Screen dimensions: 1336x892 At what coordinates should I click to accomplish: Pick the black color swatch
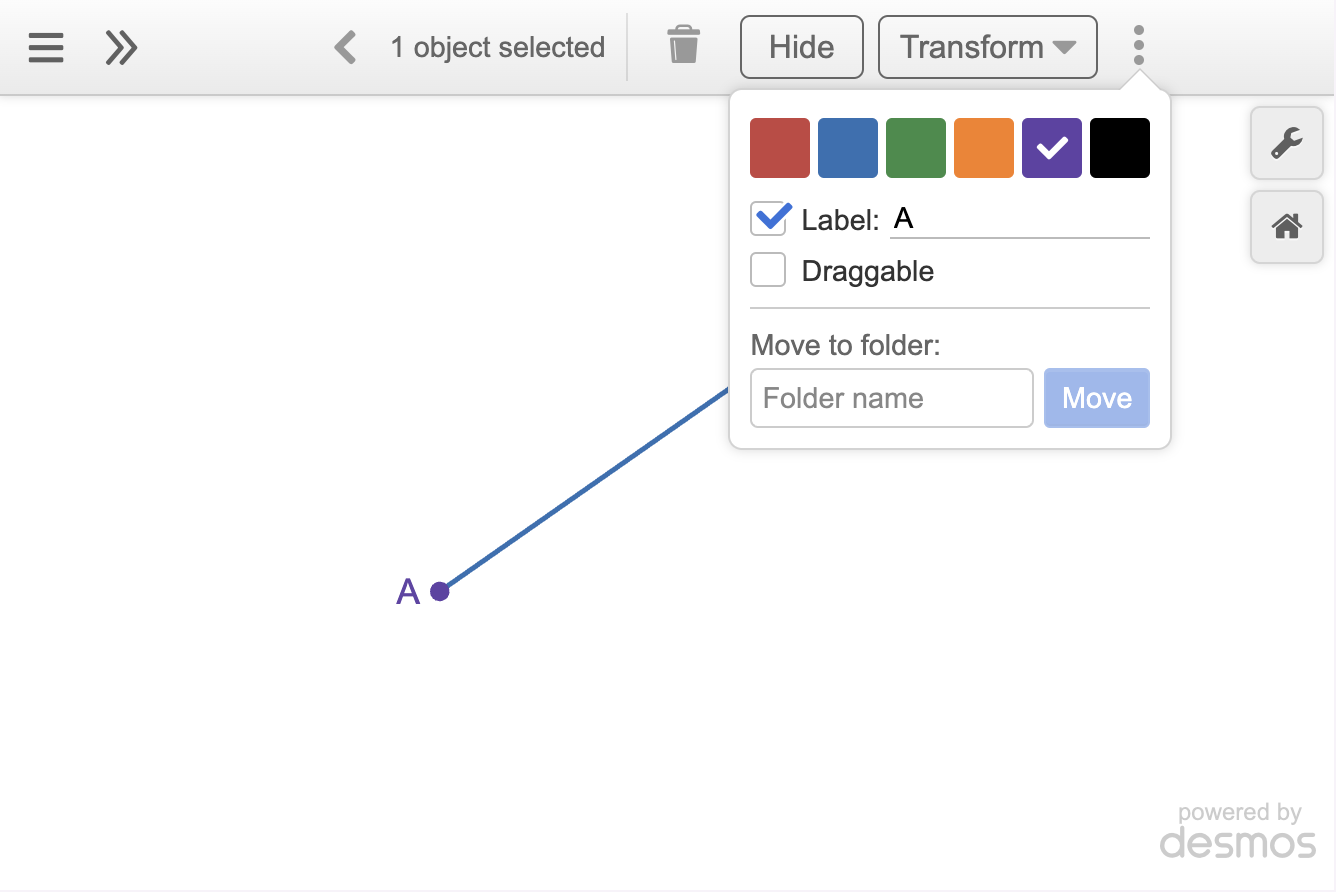click(1120, 148)
